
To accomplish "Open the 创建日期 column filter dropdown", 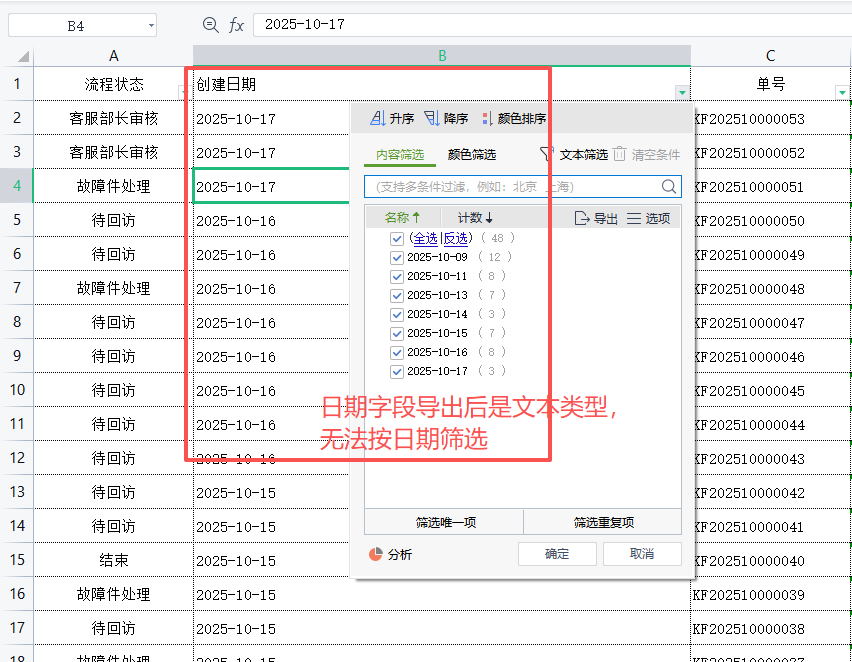I will click(x=682, y=92).
